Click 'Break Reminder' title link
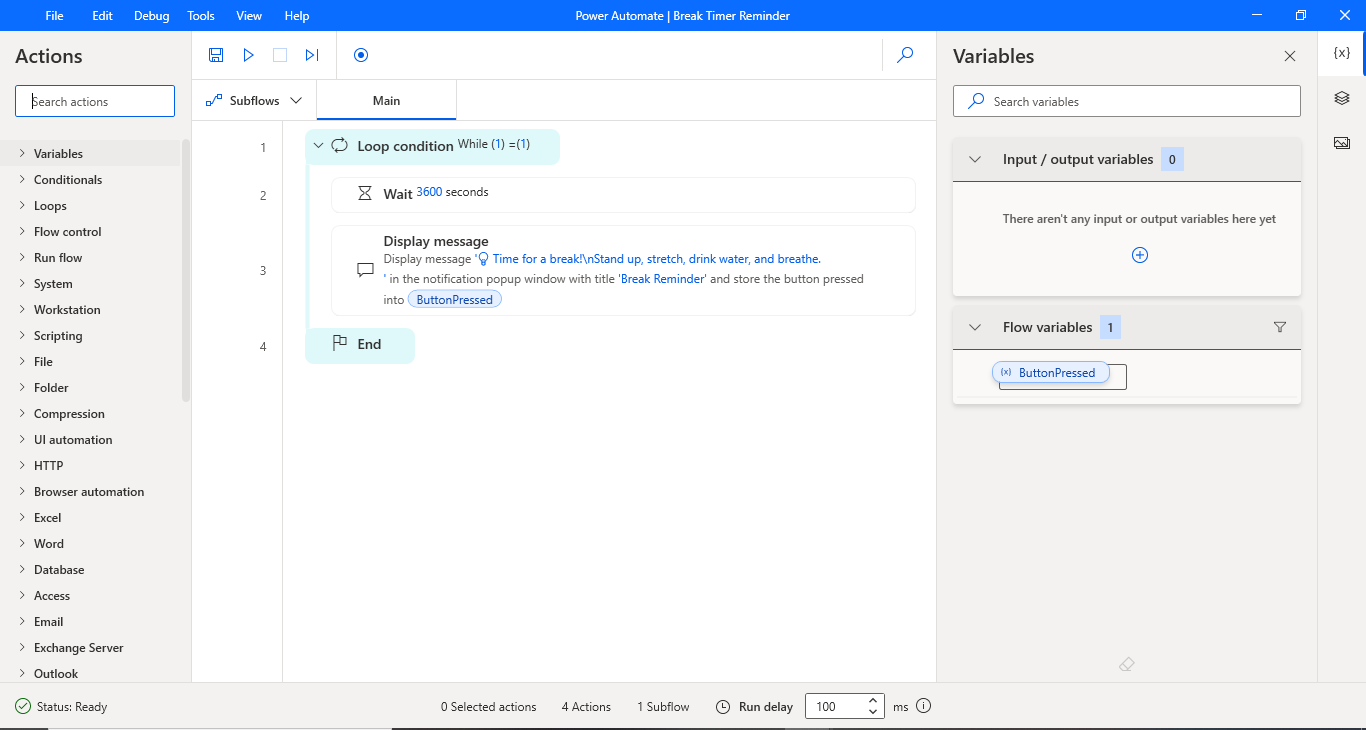Viewport: 1366px width, 730px height. pos(663,279)
